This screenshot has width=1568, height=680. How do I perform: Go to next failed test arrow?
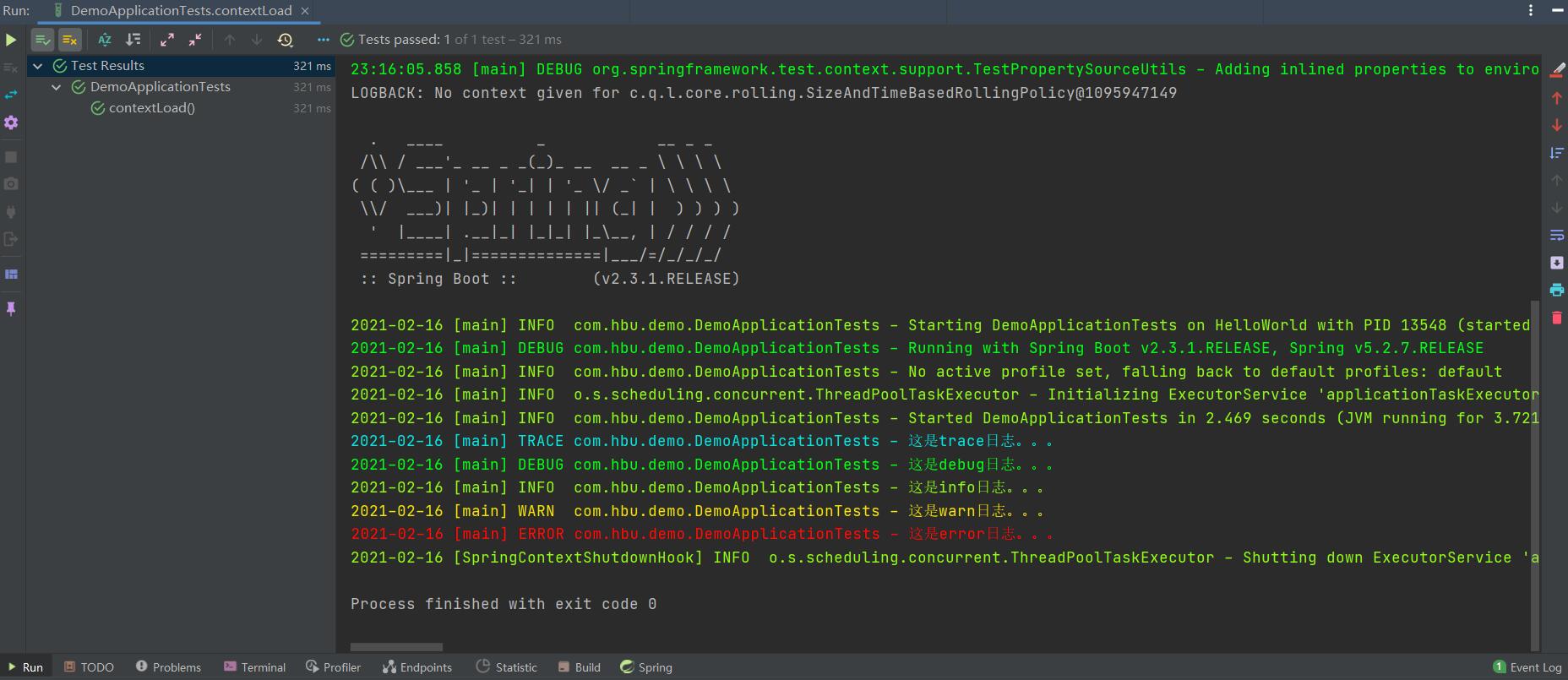[257, 40]
